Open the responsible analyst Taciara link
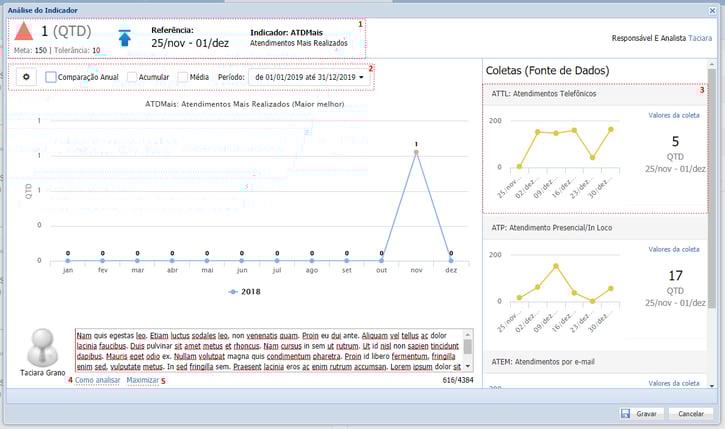 click(x=700, y=38)
